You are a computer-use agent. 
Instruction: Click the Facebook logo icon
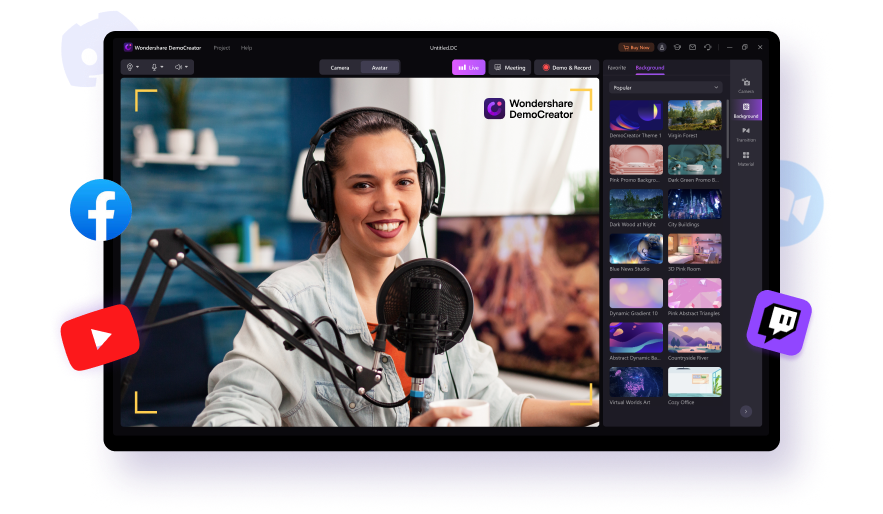pos(101,210)
